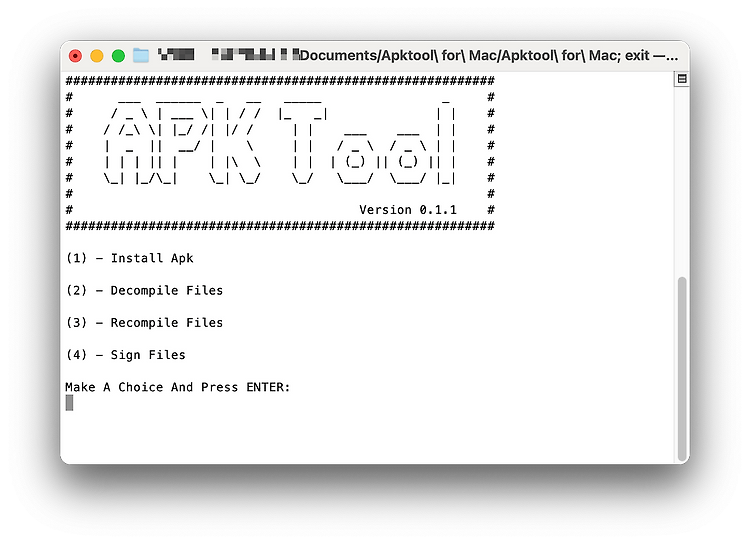Viewport: 750px width, 544px height.
Task: Click the terminal cursor block
Action: tap(69, 403)
